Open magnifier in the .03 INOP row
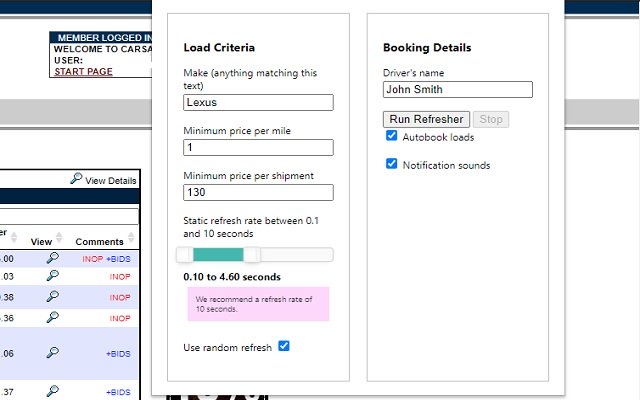The height and width of the screenshot is (400, 640). point(52,276)
